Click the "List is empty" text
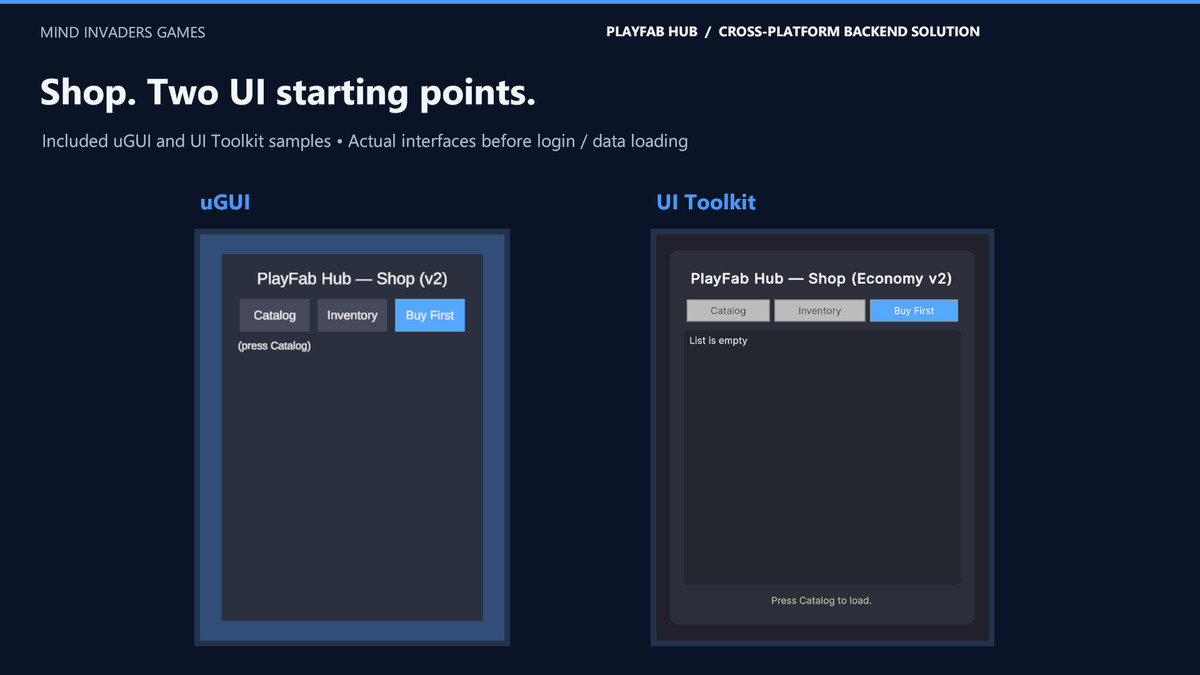1200x675 pixels. [x=718, y=341]
